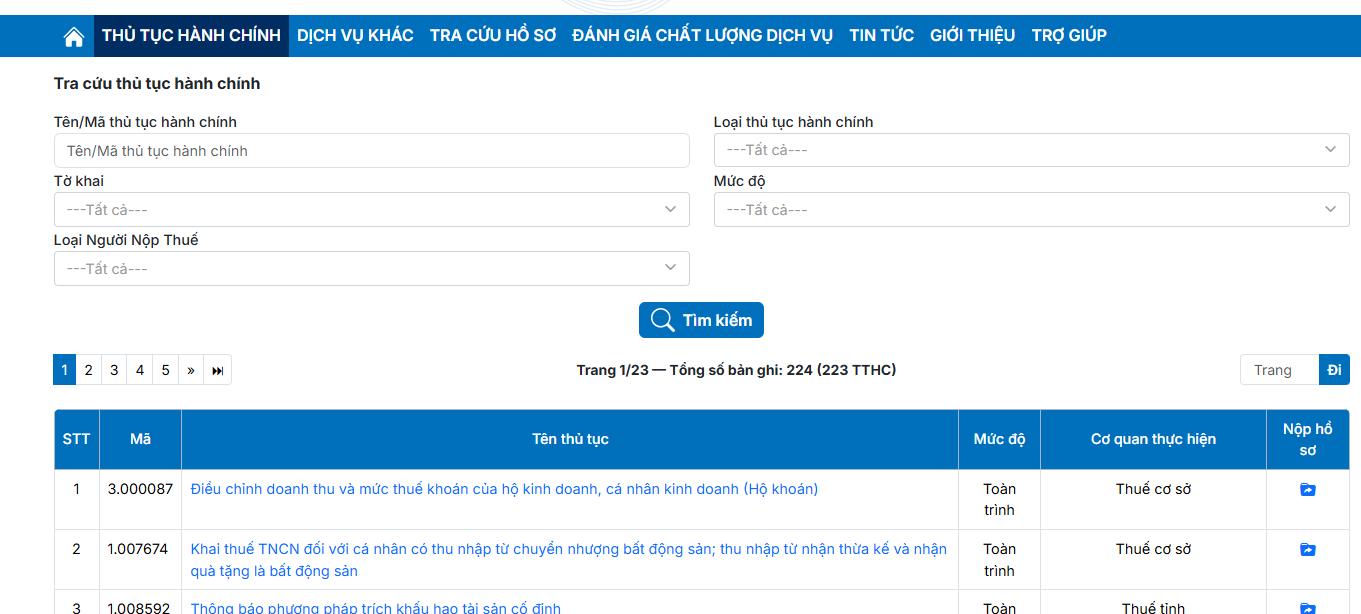Open the Trợ giúp menu item
Viewport: 1361px width, 614px height.
coord(1068,36)
